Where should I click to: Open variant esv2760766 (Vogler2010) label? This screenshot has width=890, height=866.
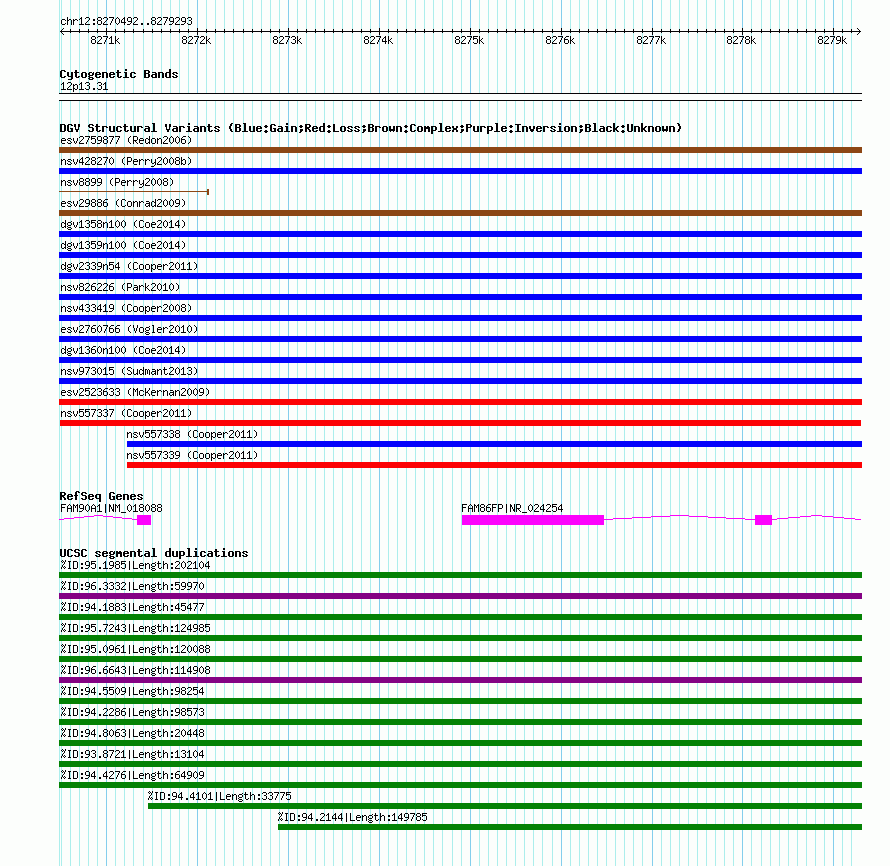pyautogui.click(x=129, y=329)
